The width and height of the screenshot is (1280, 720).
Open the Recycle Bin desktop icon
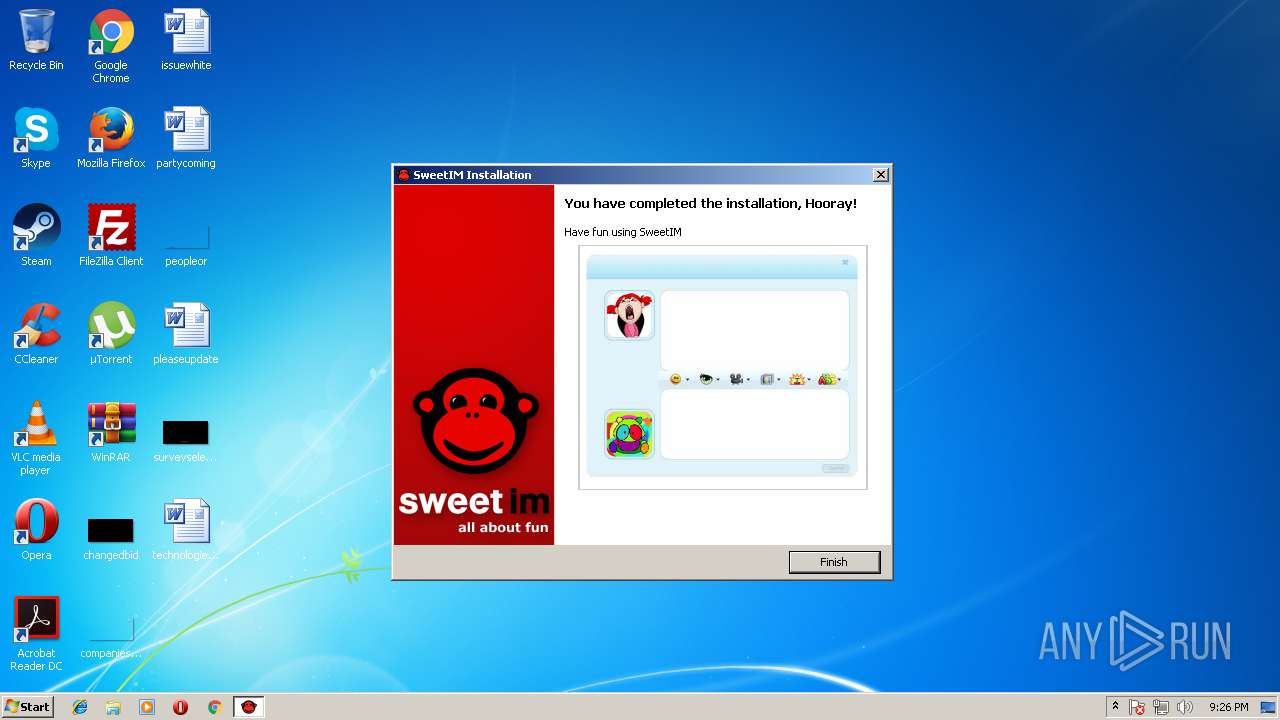tap(36, 40)
